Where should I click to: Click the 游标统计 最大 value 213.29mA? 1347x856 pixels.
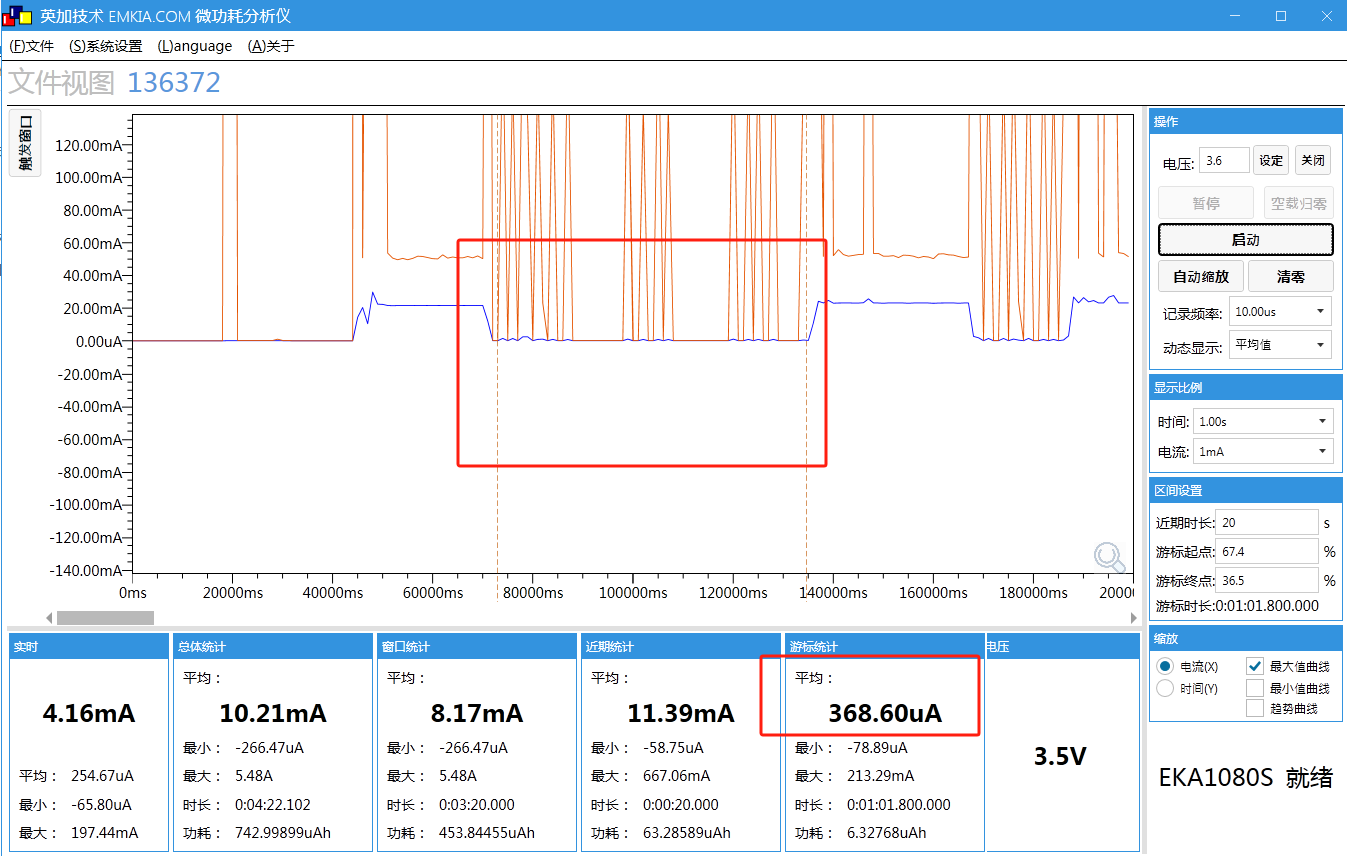(879, 776)
